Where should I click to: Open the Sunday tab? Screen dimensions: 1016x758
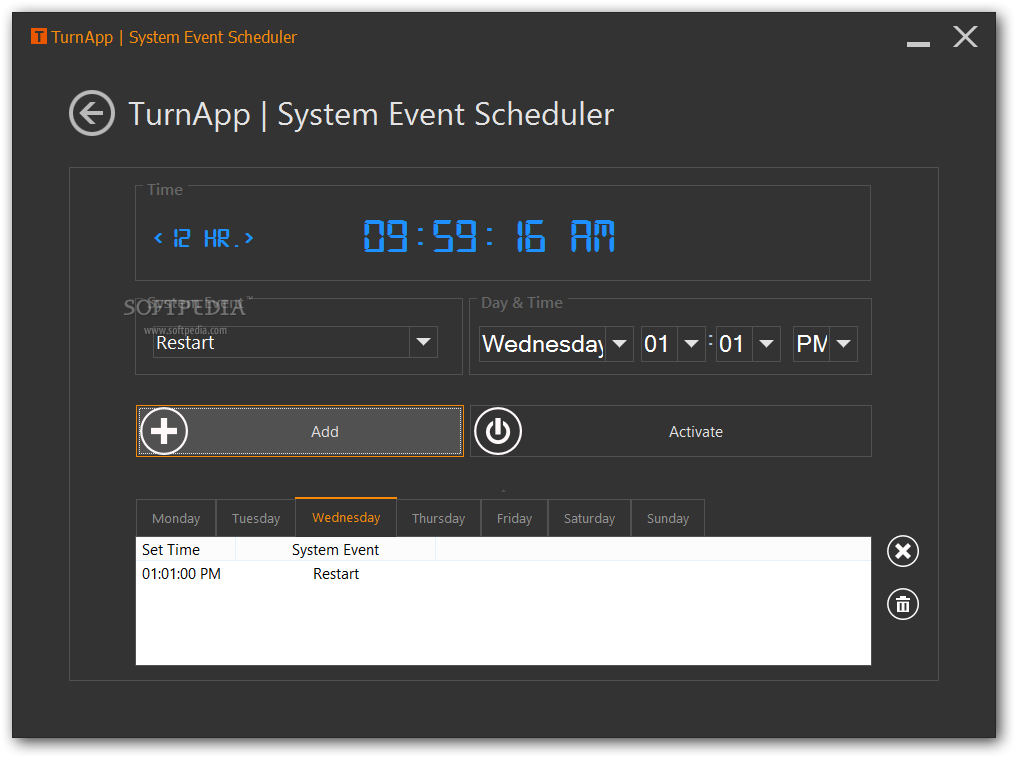coord(667,518)
